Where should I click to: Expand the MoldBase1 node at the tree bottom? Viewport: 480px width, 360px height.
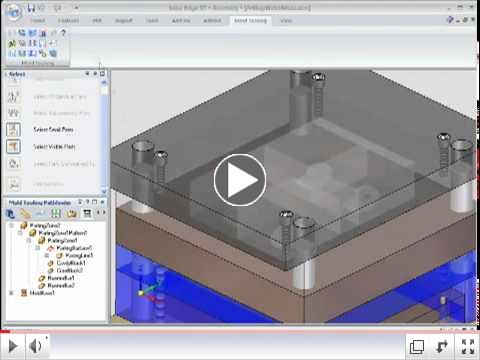(x=11, y=293)
